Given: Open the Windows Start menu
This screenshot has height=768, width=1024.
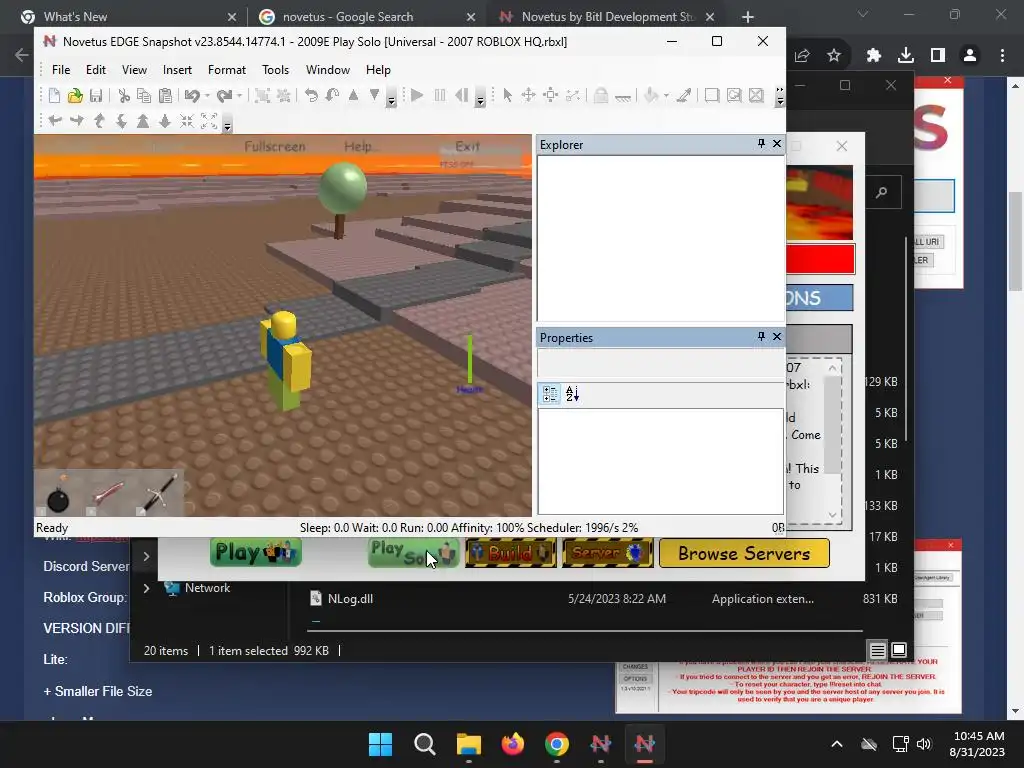Looking at the screenshot, I should 380,743.
